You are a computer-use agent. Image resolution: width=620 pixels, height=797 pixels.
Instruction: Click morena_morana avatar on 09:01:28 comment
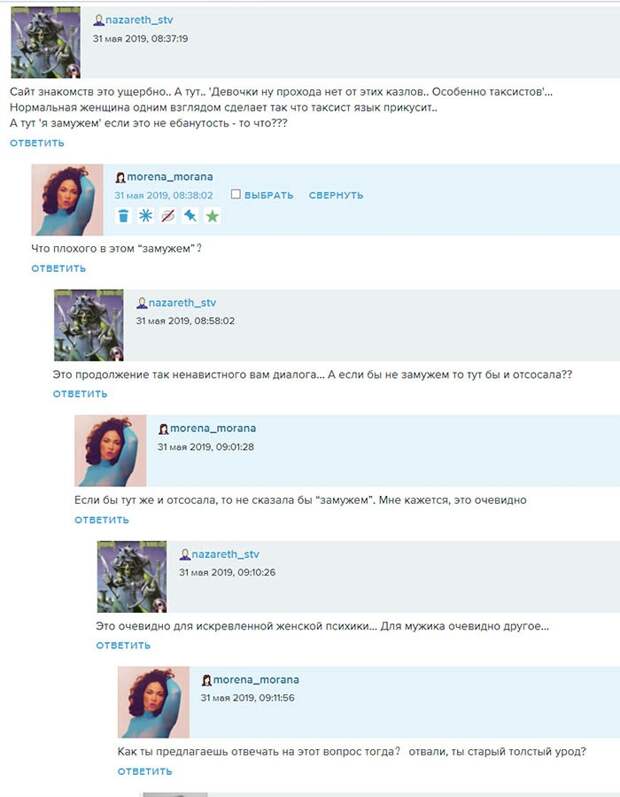(110, 451)
